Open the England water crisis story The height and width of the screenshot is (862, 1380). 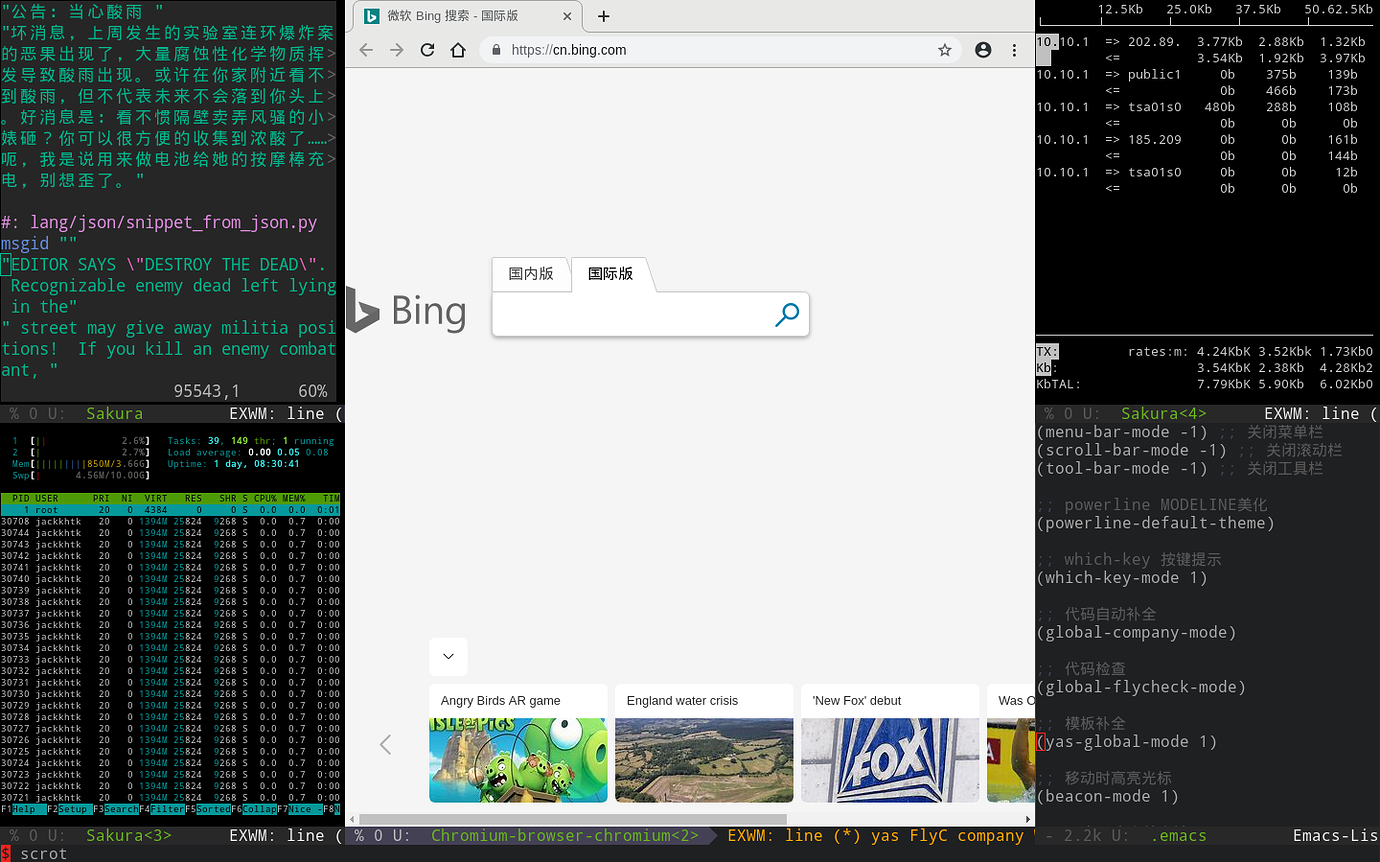pyautogui.click(x=704, y=743)
